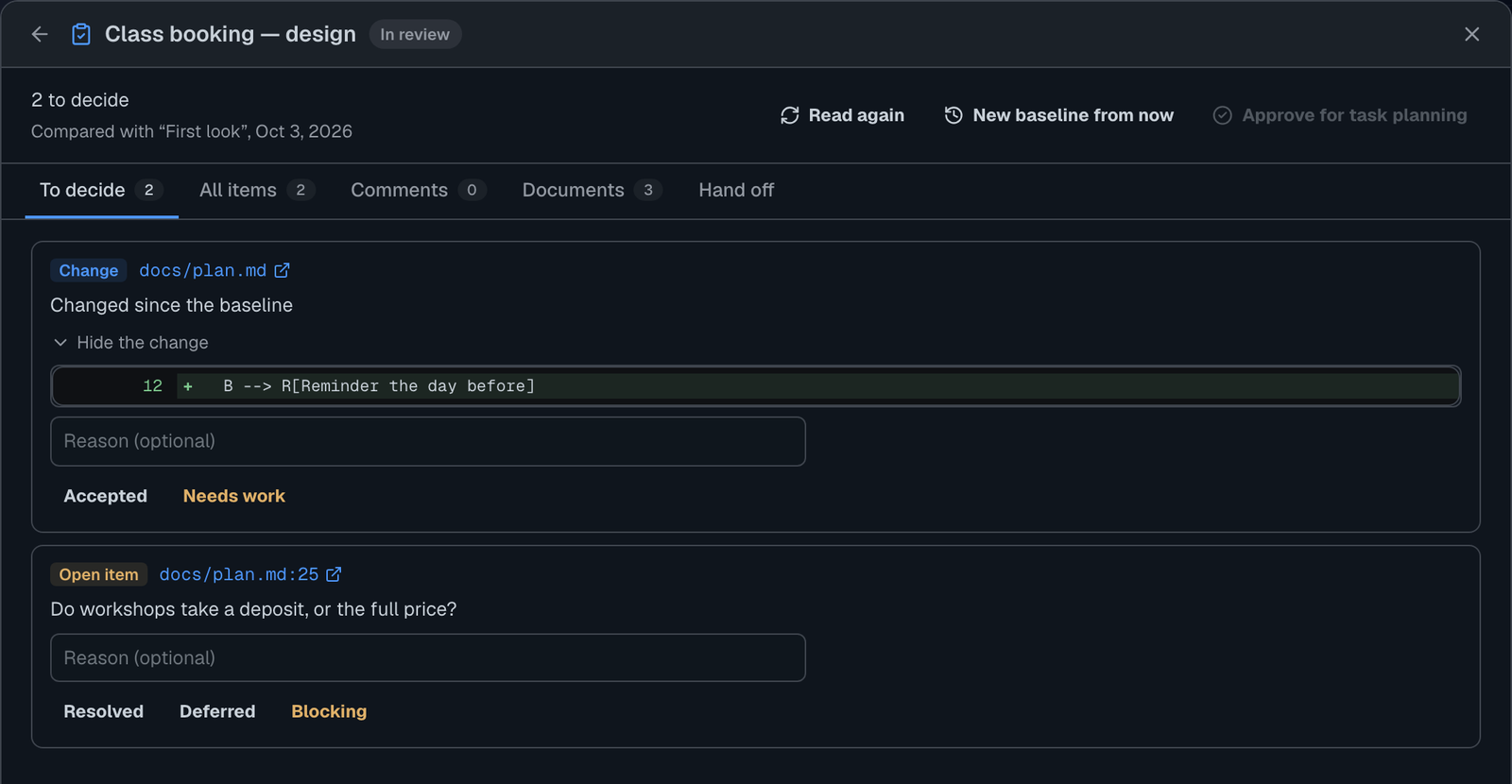Open the docs/plan.md file link
Screen dimensions: 1512x784
(x=203, y=270)
